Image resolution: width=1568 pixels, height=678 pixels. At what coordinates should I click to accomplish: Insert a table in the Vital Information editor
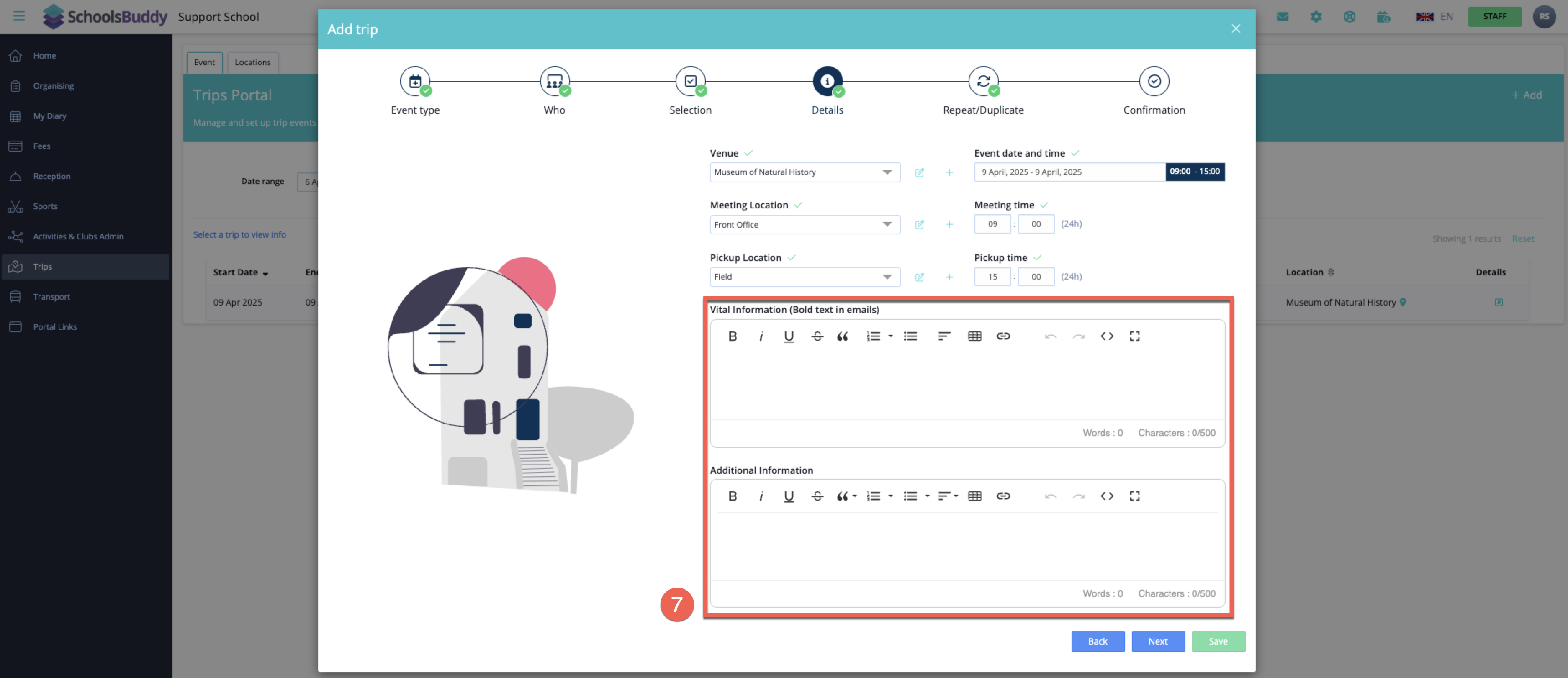974,336
